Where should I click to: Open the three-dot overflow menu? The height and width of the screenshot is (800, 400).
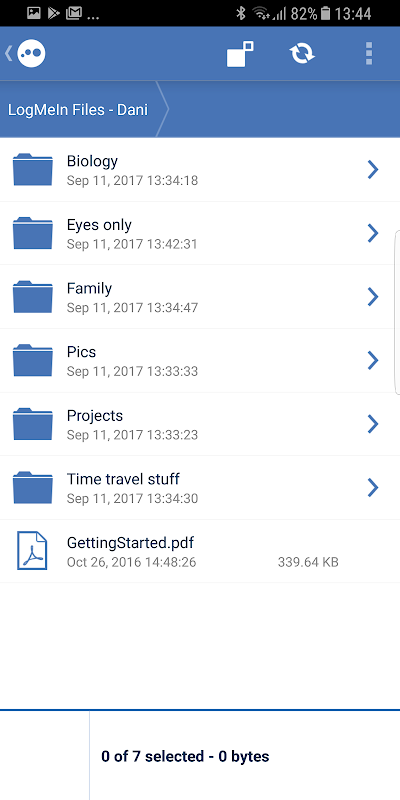[x=369, y=54]
